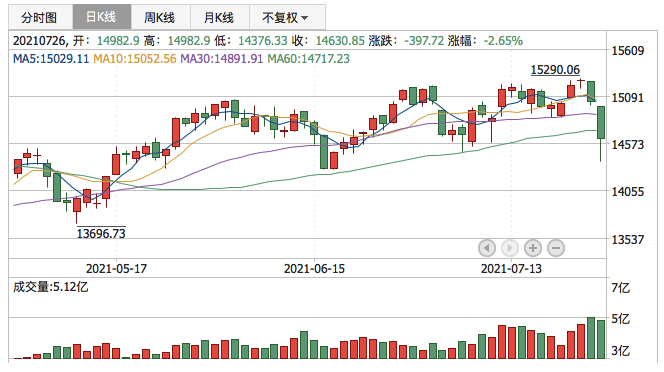Click the MA60:14717.23 indicator label
The height and width of the screenshot is (372, 664).
(309, 58)
